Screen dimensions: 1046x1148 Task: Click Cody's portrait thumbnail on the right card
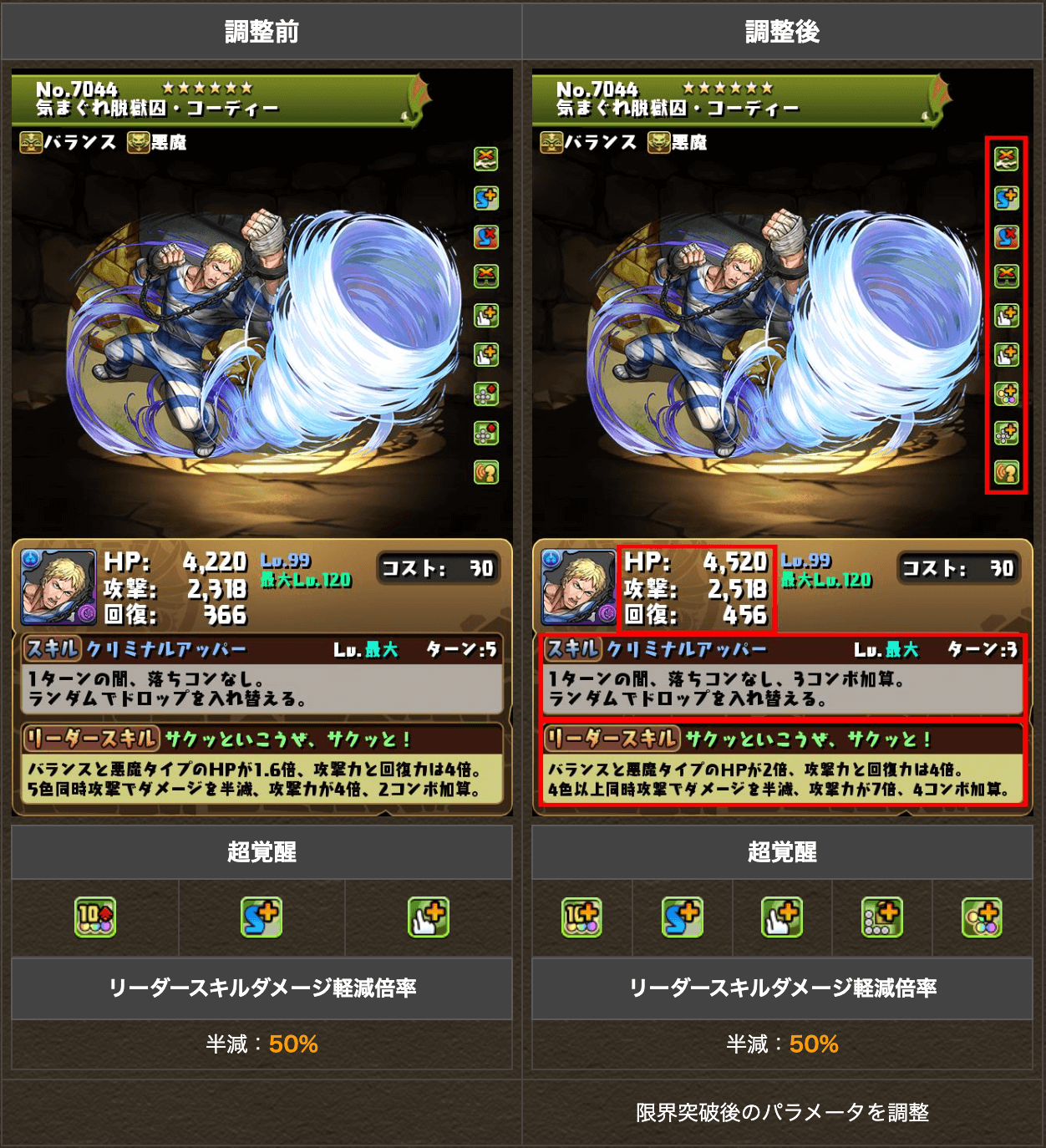[x=578, y=587]
